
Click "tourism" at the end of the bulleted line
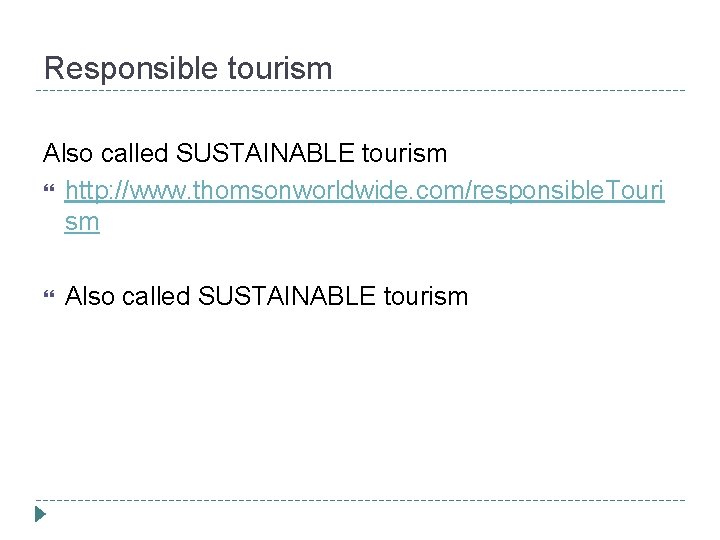pos(425,296)
